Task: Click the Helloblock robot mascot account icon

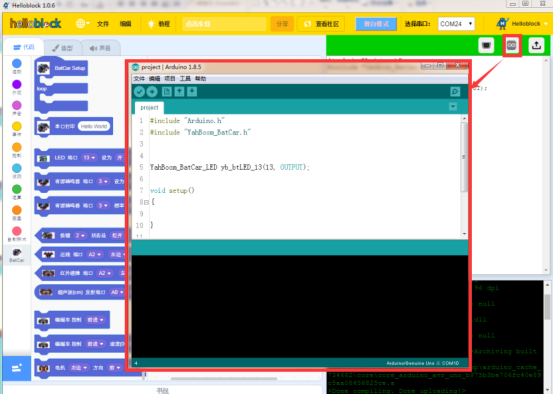Action: point(502,24)
